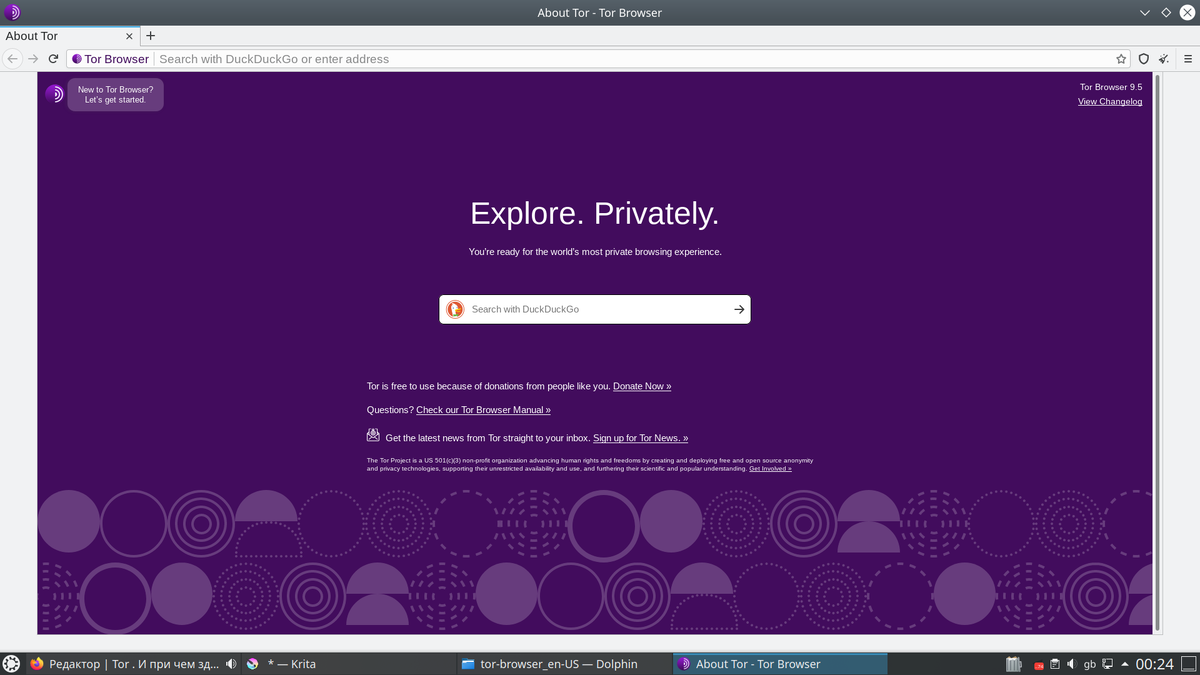Click the red notification badge in tray

(1039, 666)
